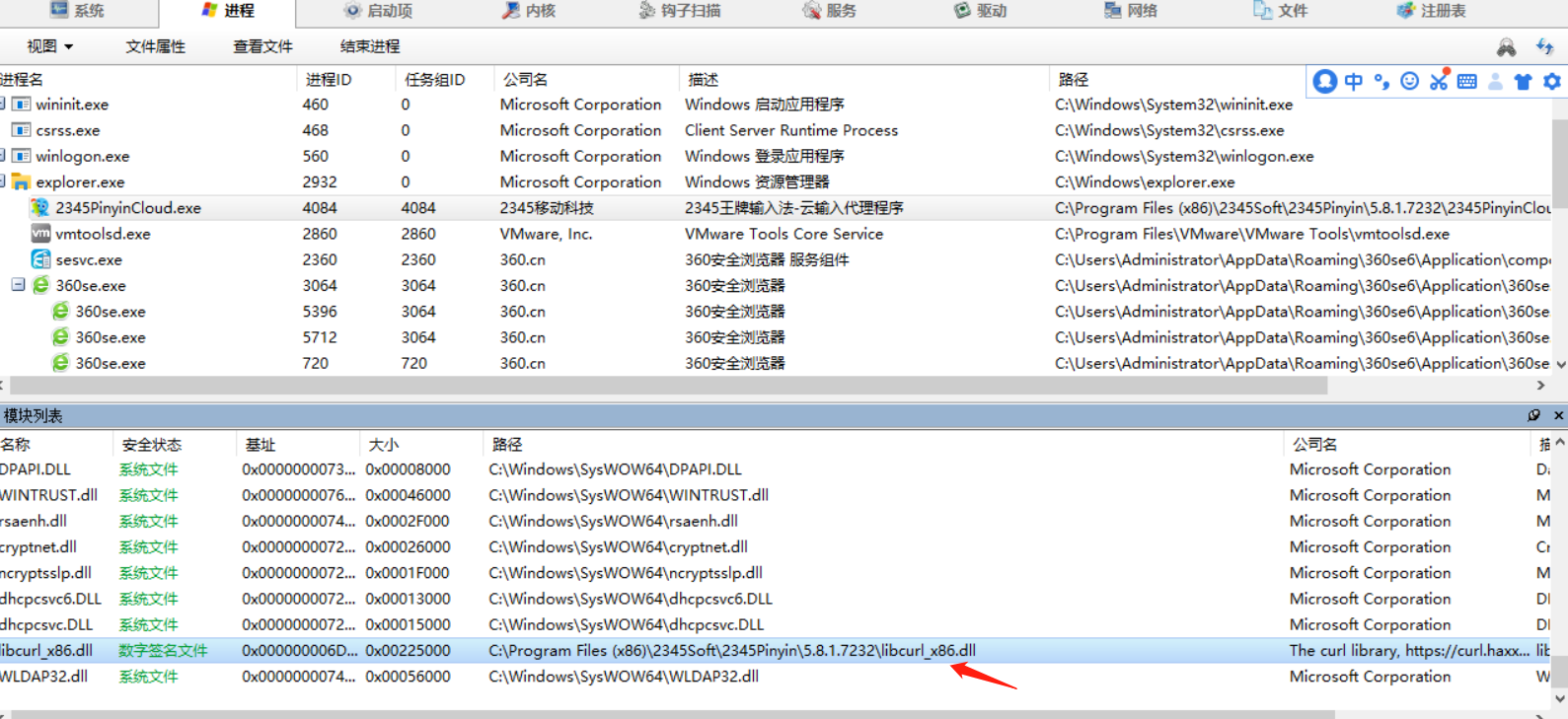Screen dimensions: 1568x719
Task: Click the IME user avatar icon
Action: 1325,81
